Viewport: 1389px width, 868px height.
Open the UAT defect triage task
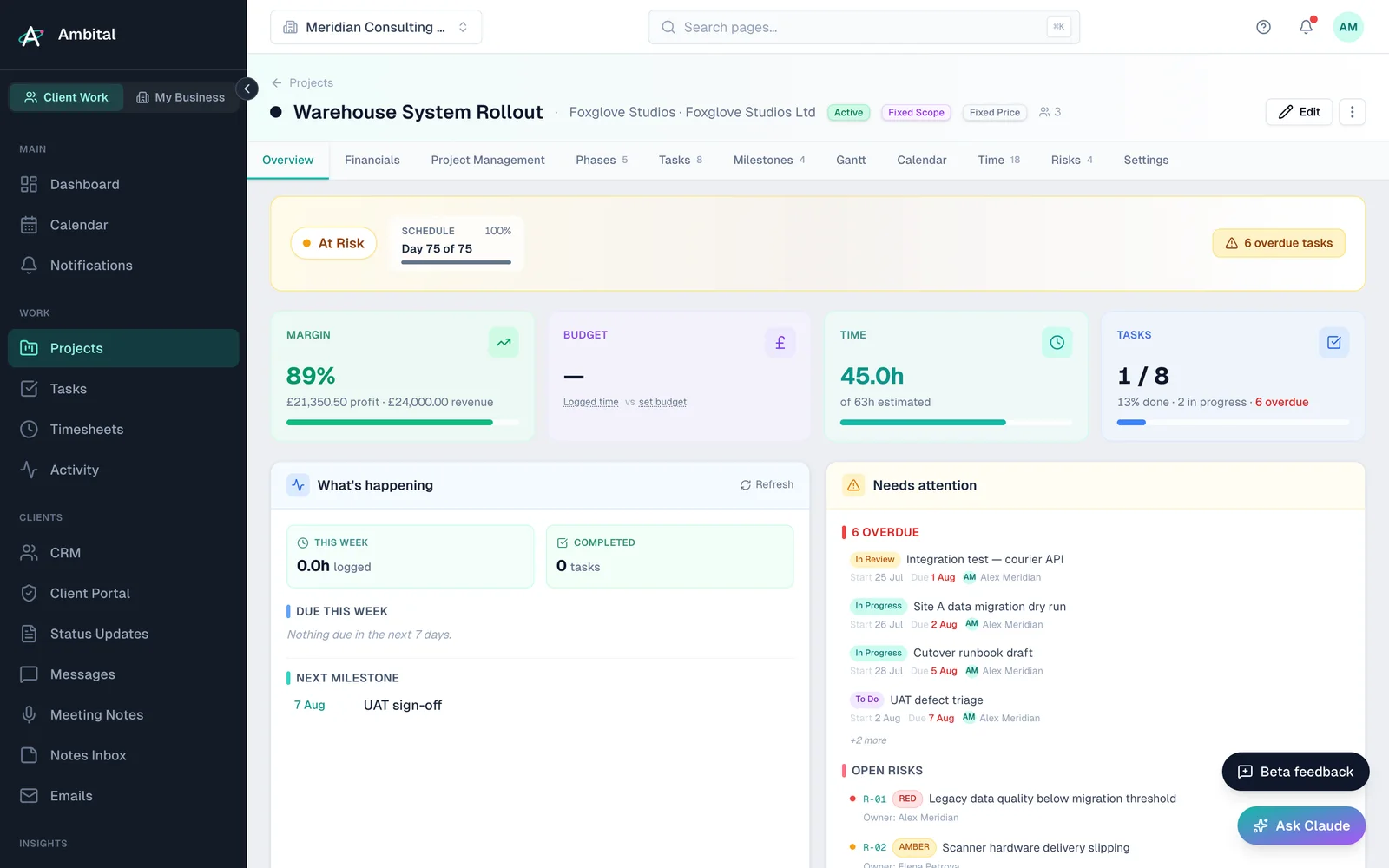937,700
